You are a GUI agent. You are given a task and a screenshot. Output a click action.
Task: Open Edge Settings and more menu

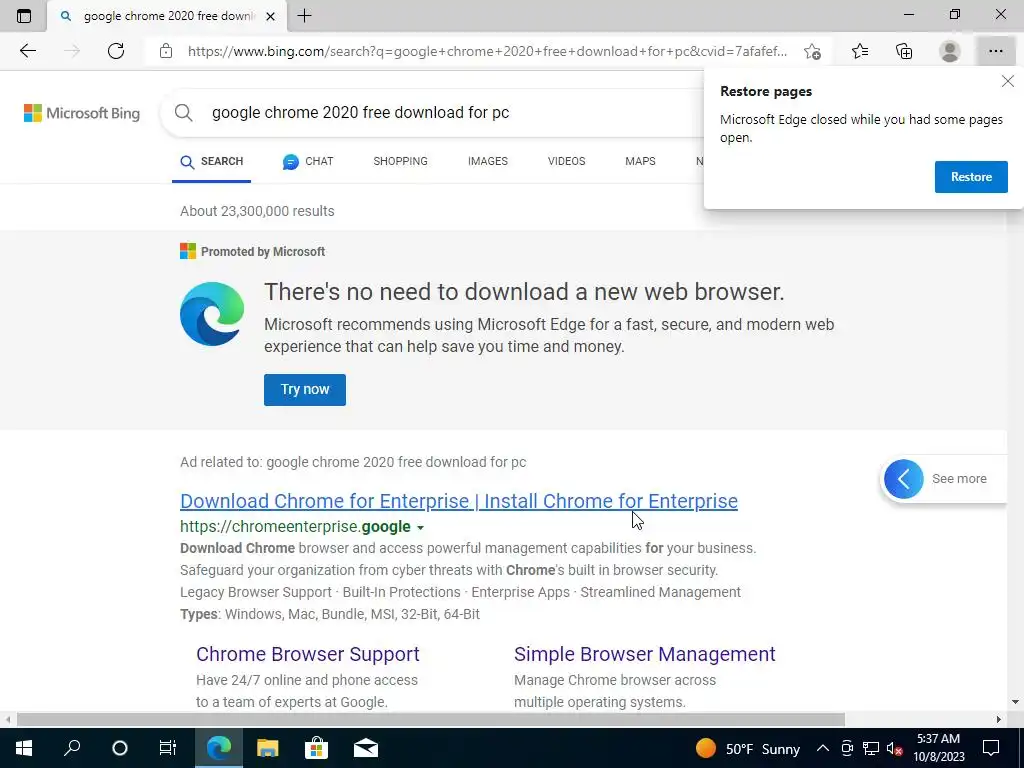(995, 51)
